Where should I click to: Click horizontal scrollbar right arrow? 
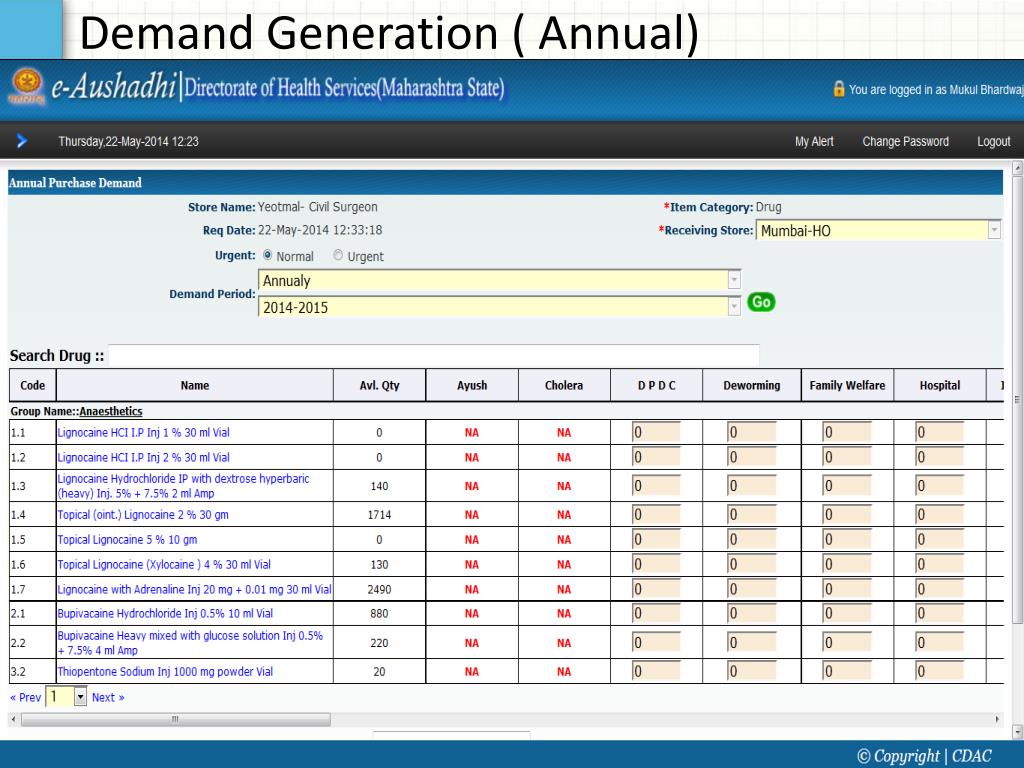click(x=996, y=719)
